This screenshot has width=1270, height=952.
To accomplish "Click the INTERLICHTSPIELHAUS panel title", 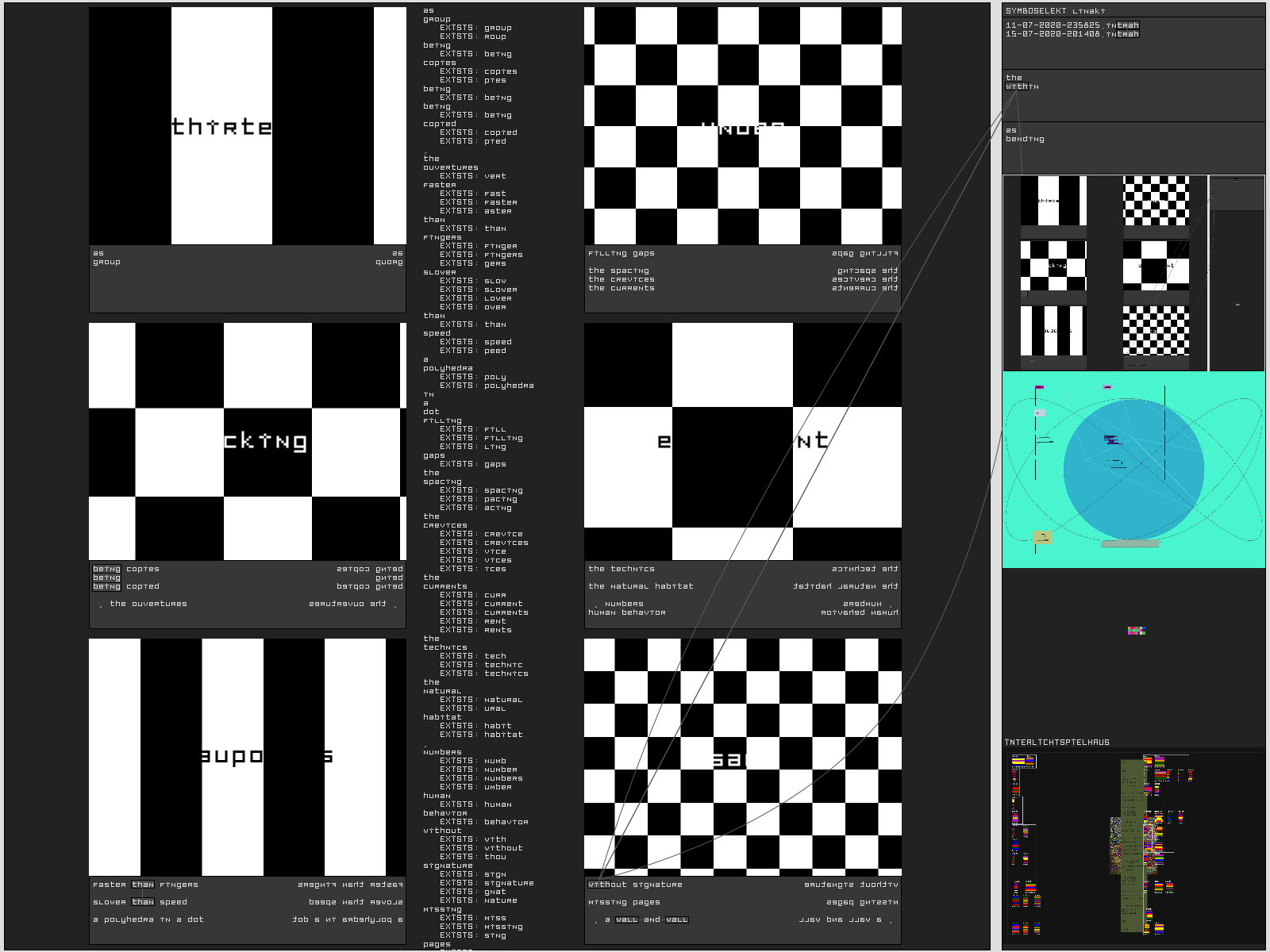I will point(1057,743).
